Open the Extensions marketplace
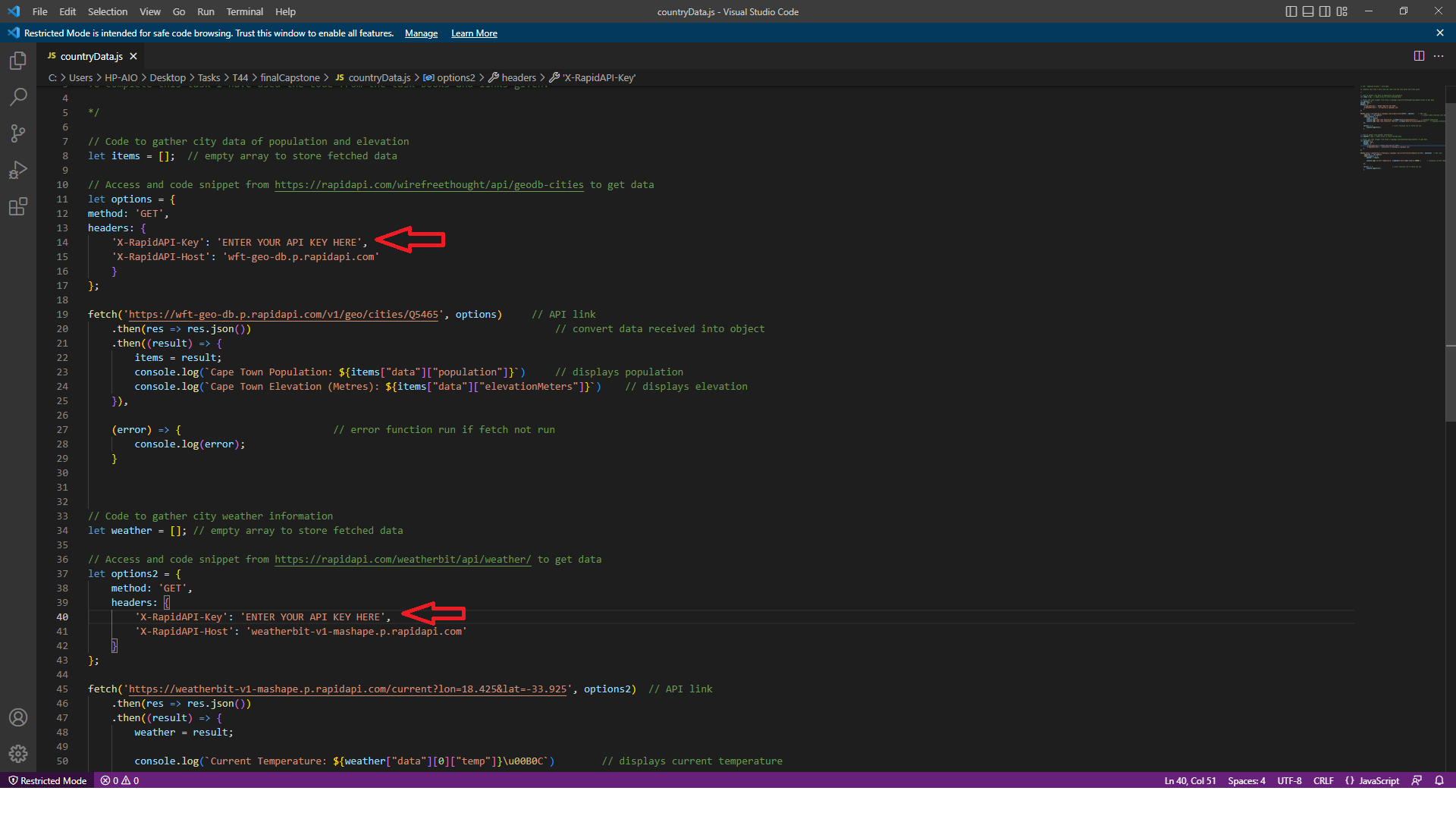This screenshot has height=819, width=1456. tap(17, 206)
